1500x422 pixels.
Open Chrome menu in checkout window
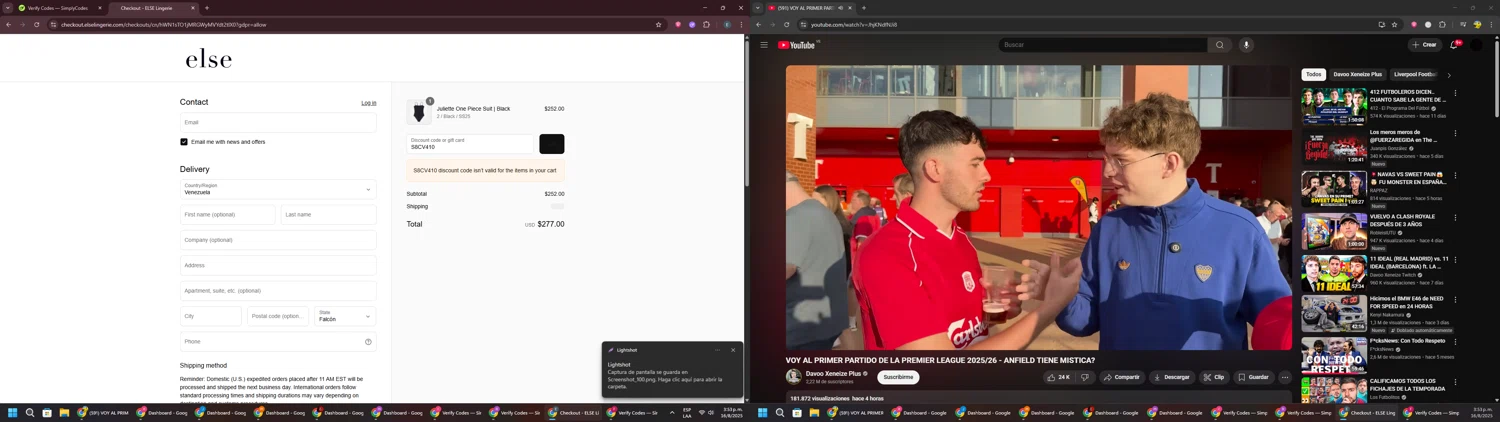coord(741,24)
